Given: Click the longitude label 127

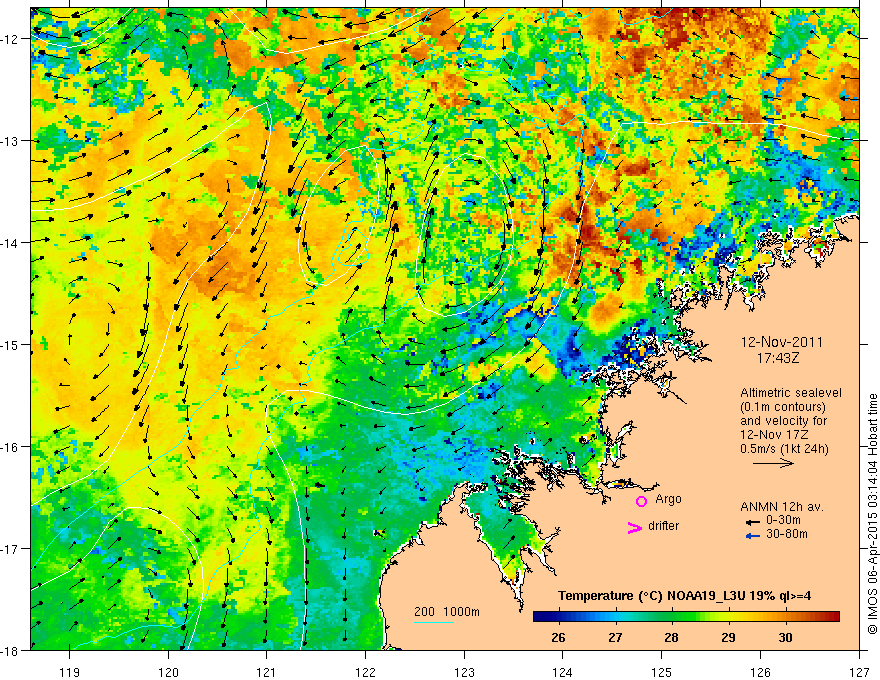Looking at the screenshot, I should tap(859, 672).
